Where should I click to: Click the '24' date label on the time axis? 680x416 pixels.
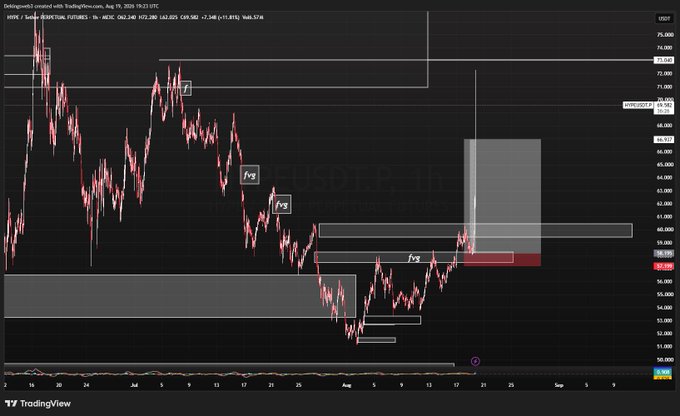(86, 385)
